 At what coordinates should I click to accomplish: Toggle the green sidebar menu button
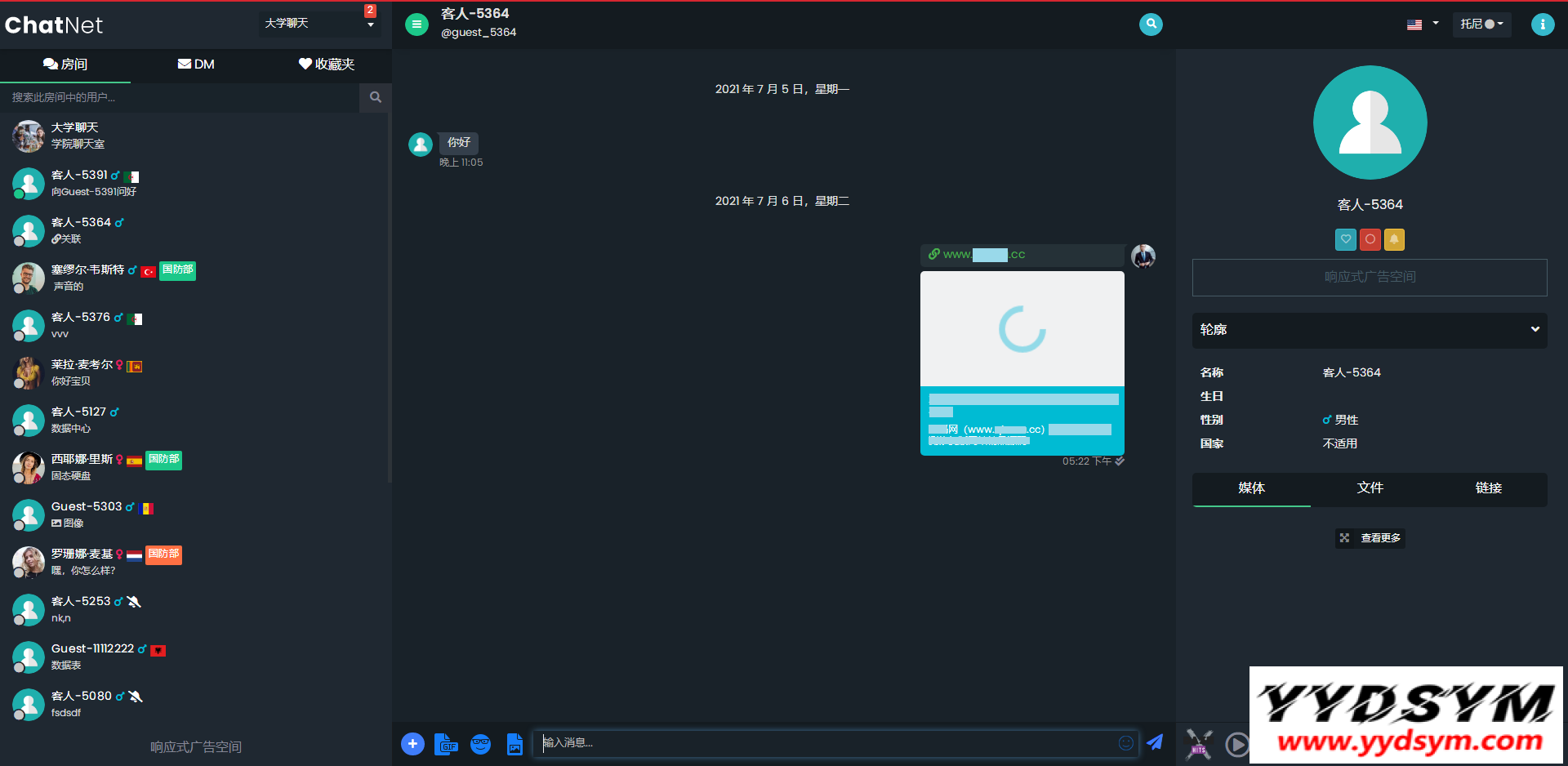(x=416, y=24)
